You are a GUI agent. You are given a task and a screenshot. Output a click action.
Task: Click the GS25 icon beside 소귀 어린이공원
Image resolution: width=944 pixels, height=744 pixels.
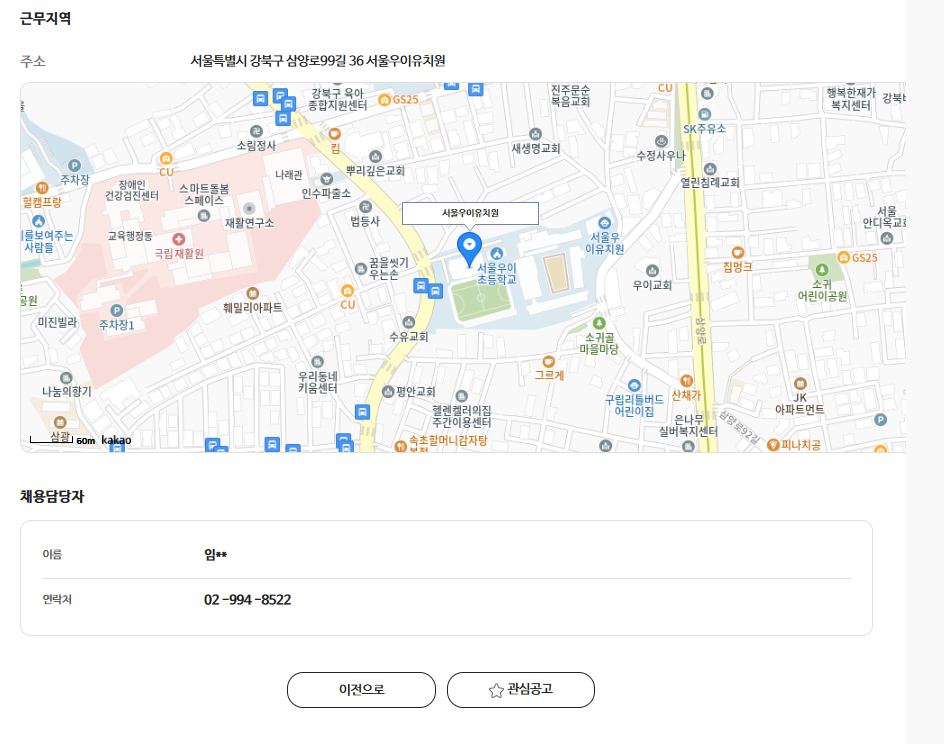pos(844,257)
